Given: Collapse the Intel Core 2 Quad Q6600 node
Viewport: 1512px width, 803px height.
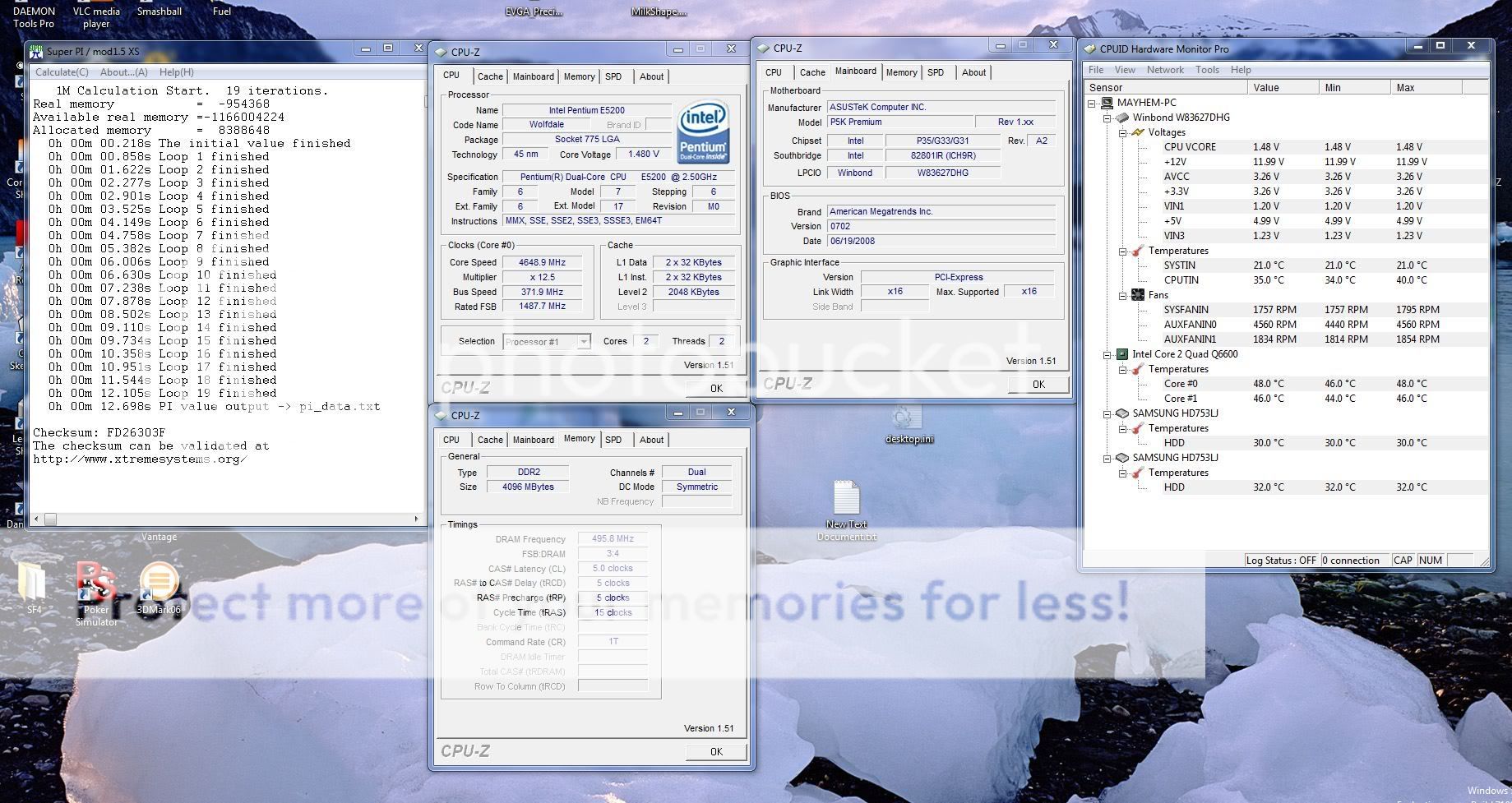Looking at the screenshot, I should point(1107,354).
